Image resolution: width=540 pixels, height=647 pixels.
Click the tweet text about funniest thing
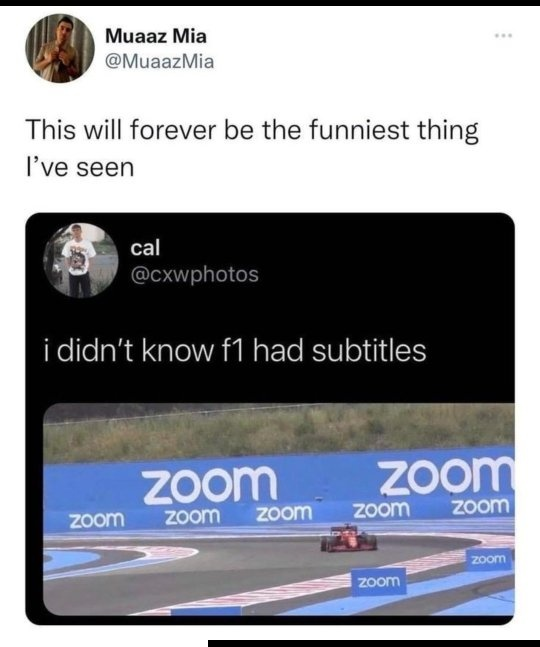pyautogui.click(x=252, y=149)
